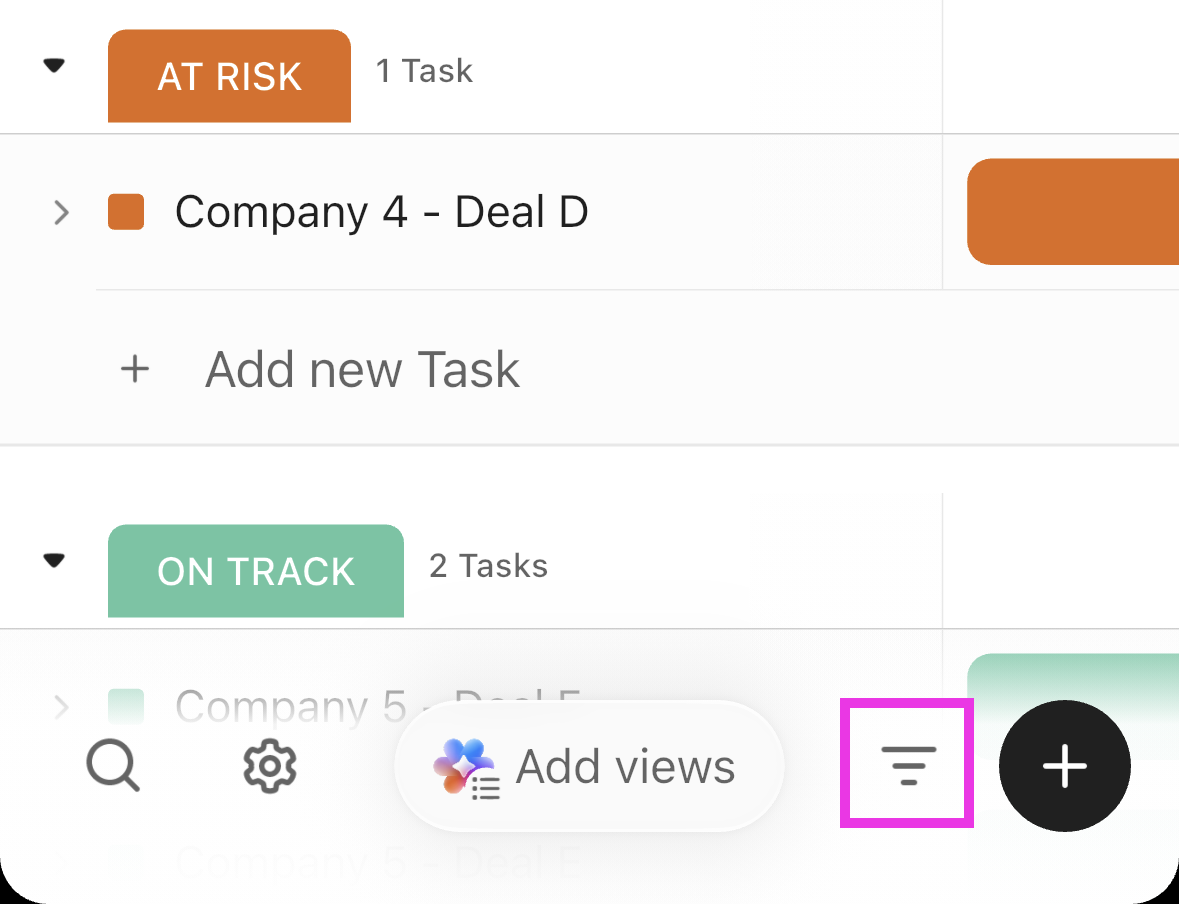Screen dimensions: 1180x904
Task: Collapse the AT RISK group
Action: pos(55,64)
